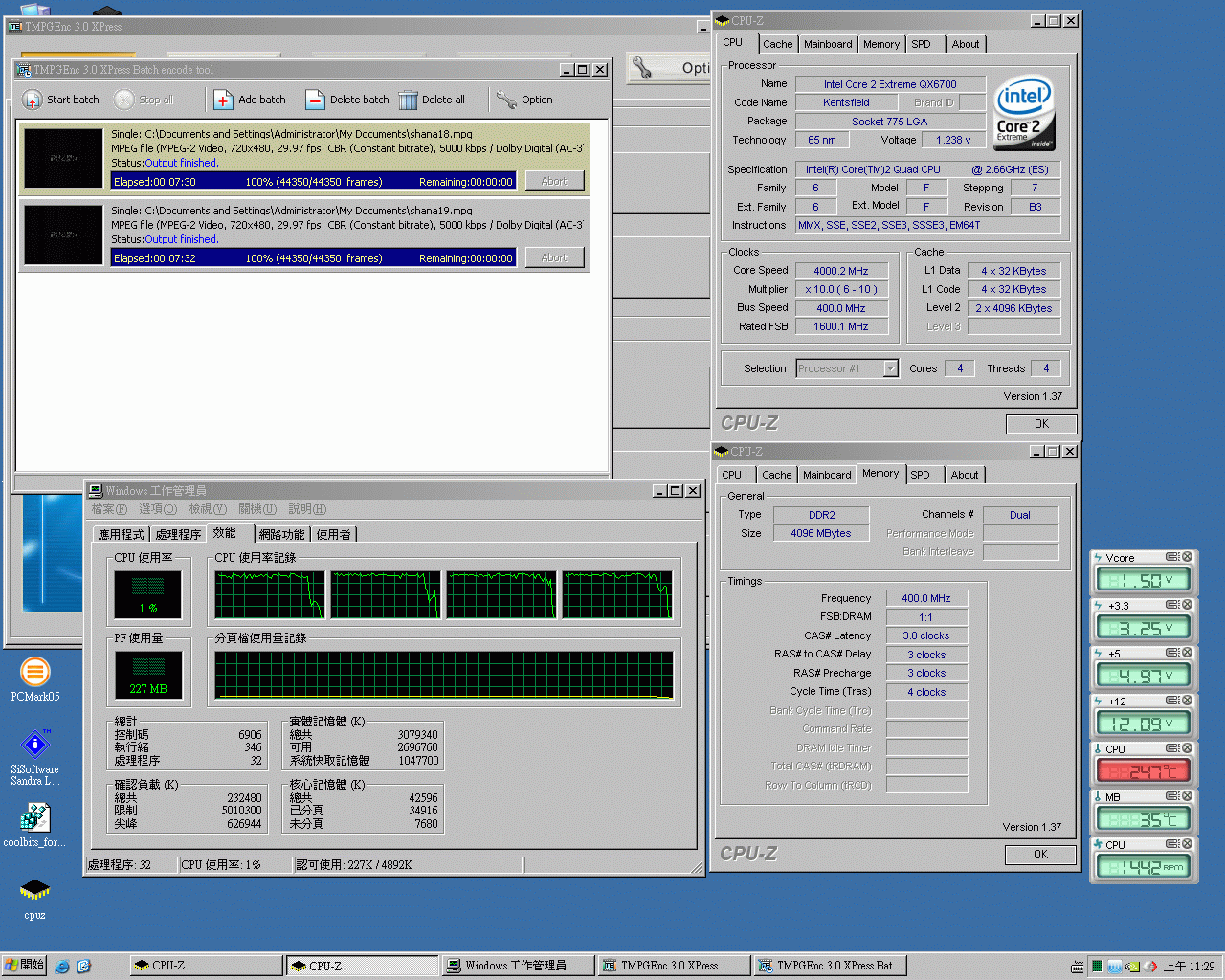Click the +3.3 gadget settings icon
1225x980 pixels.
point(1171,605)
